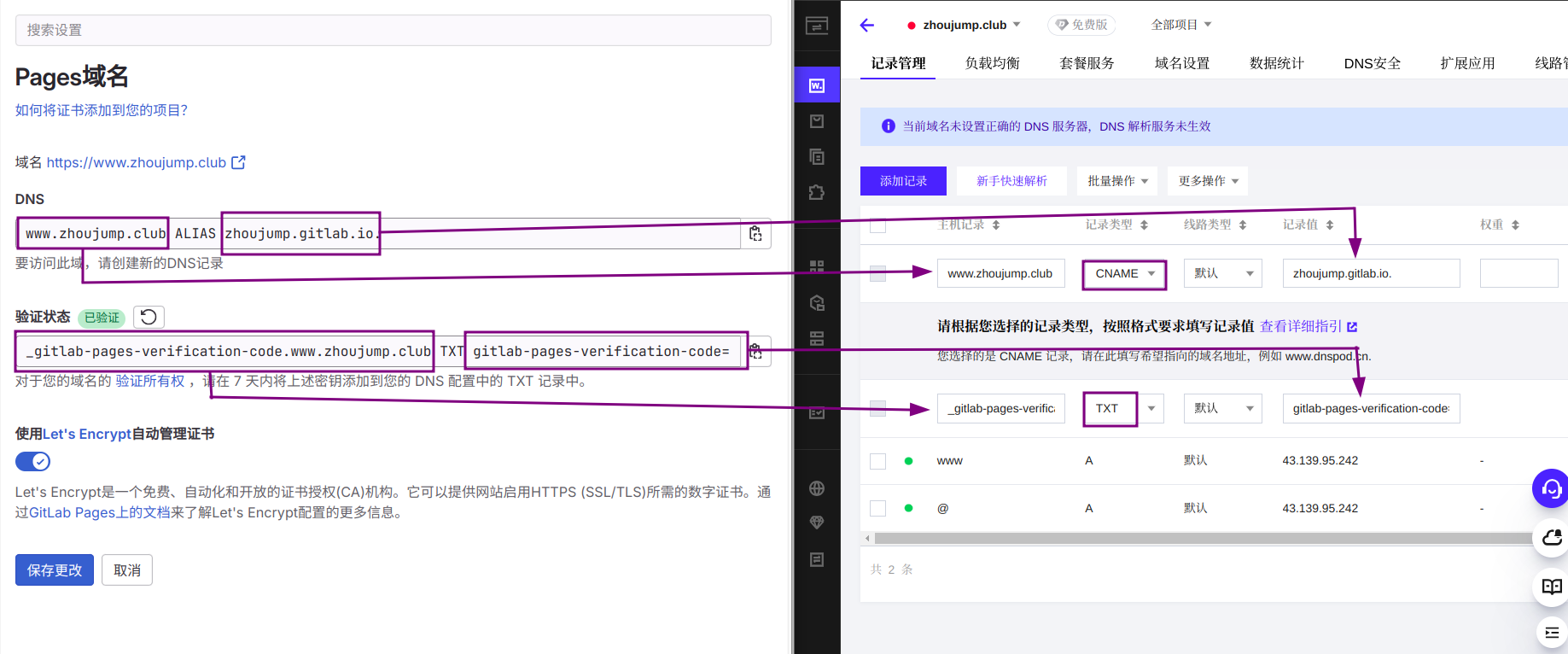Click the bottom document sidebar icon
Screen dimensions: 1568x654
coord(817,560)
